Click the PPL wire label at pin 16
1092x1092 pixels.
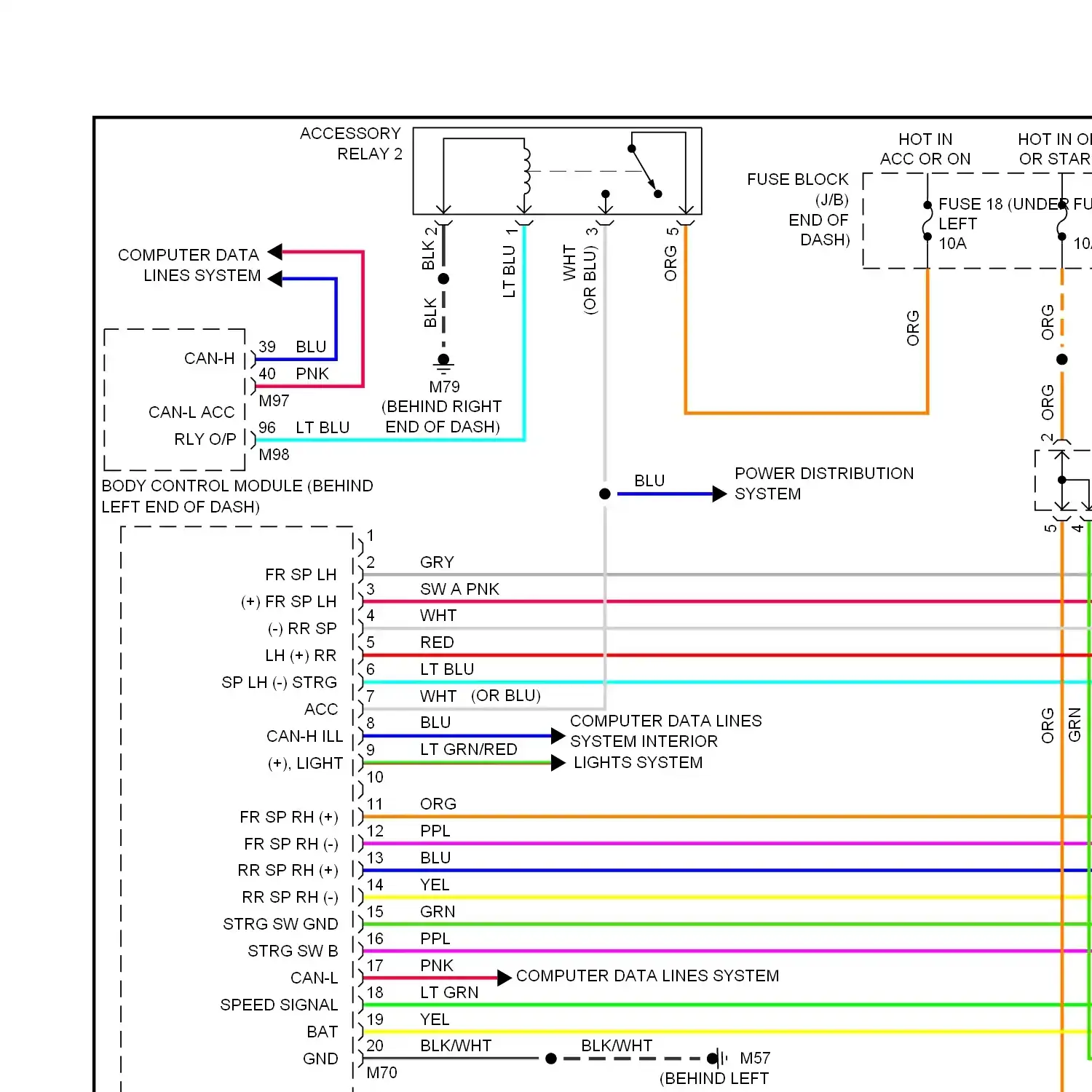[x=435, y=938]
